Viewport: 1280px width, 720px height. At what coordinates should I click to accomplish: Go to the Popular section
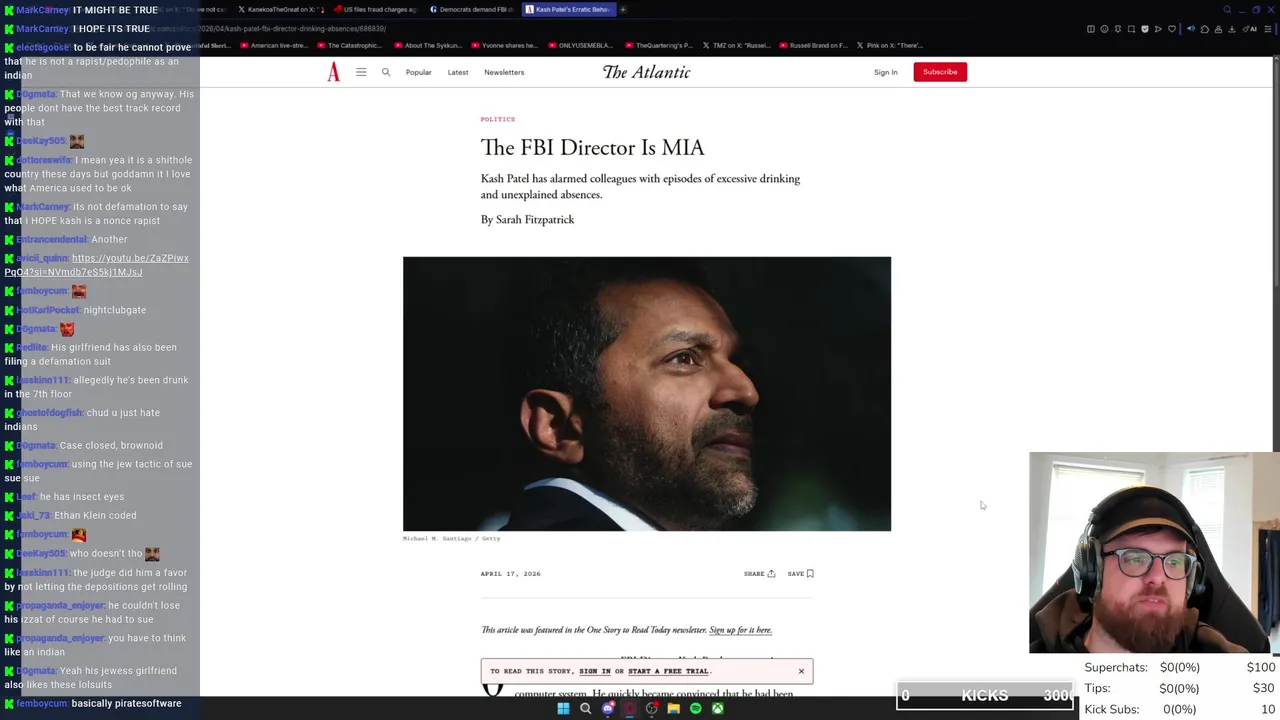(x=418, y=72)
